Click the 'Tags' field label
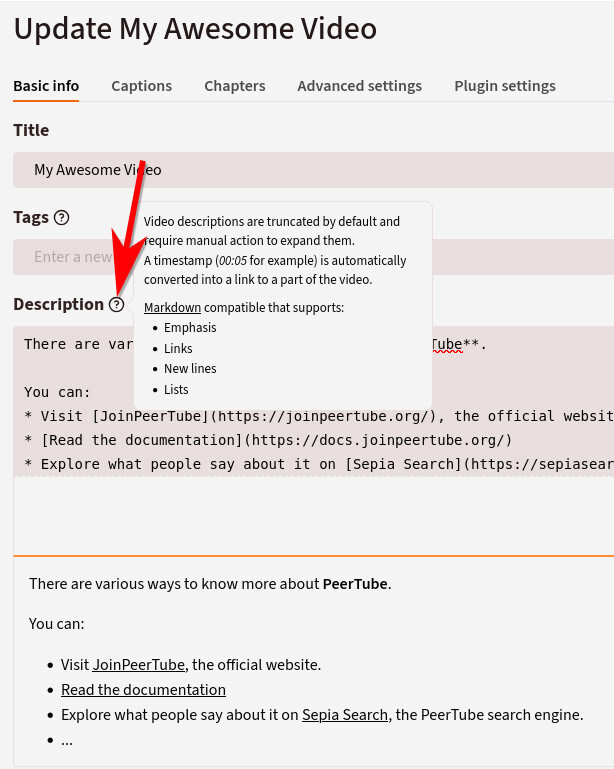 (31, 217)
